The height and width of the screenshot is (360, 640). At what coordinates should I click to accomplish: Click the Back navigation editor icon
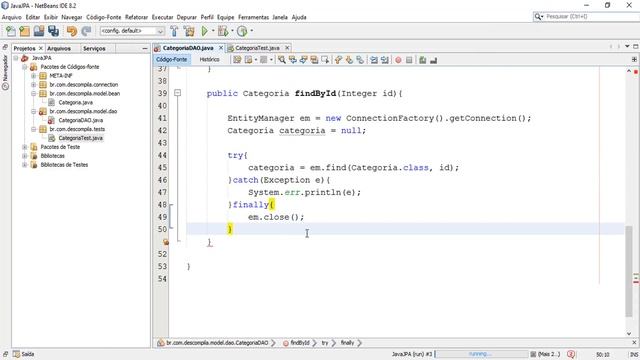(x=248, y=60)
